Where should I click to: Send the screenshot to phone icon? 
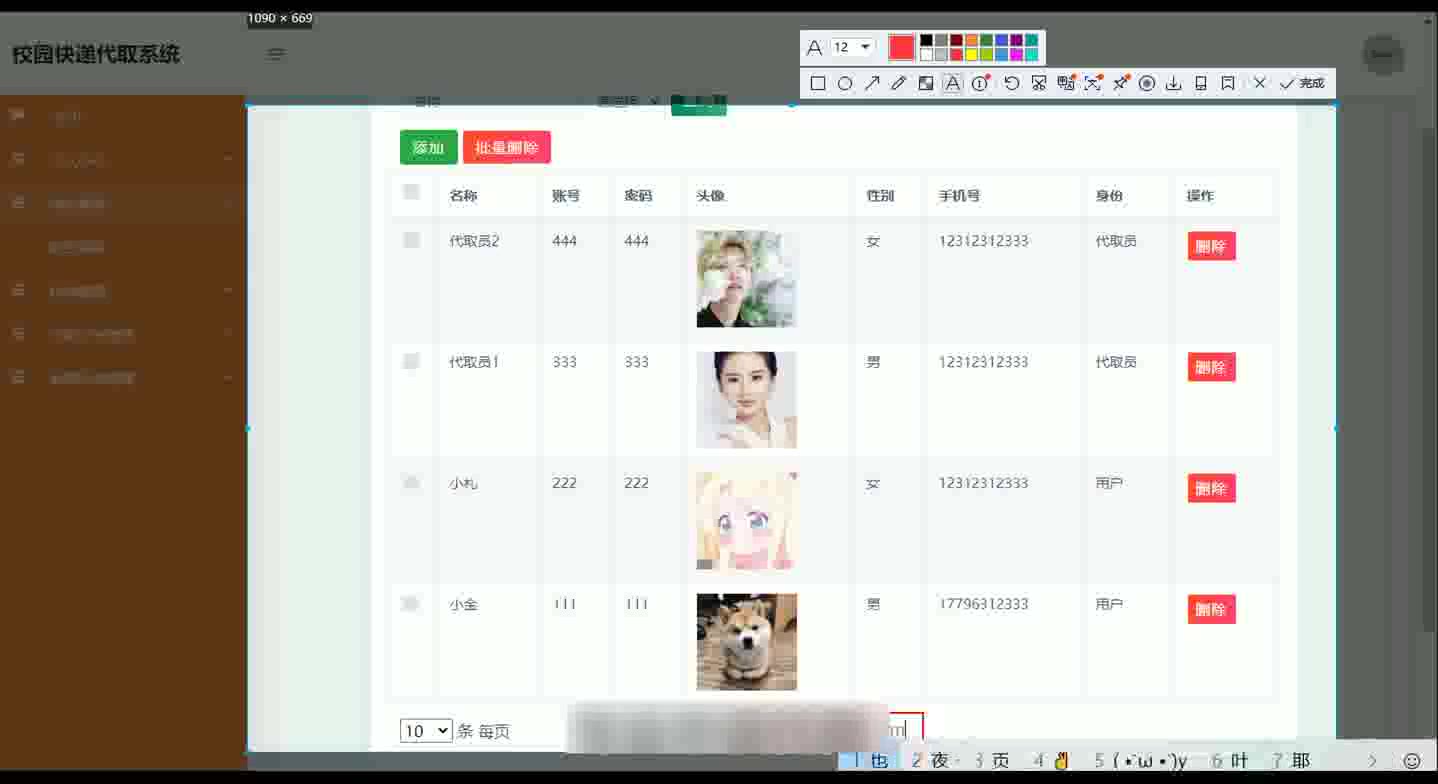(x=1201, y=84)
